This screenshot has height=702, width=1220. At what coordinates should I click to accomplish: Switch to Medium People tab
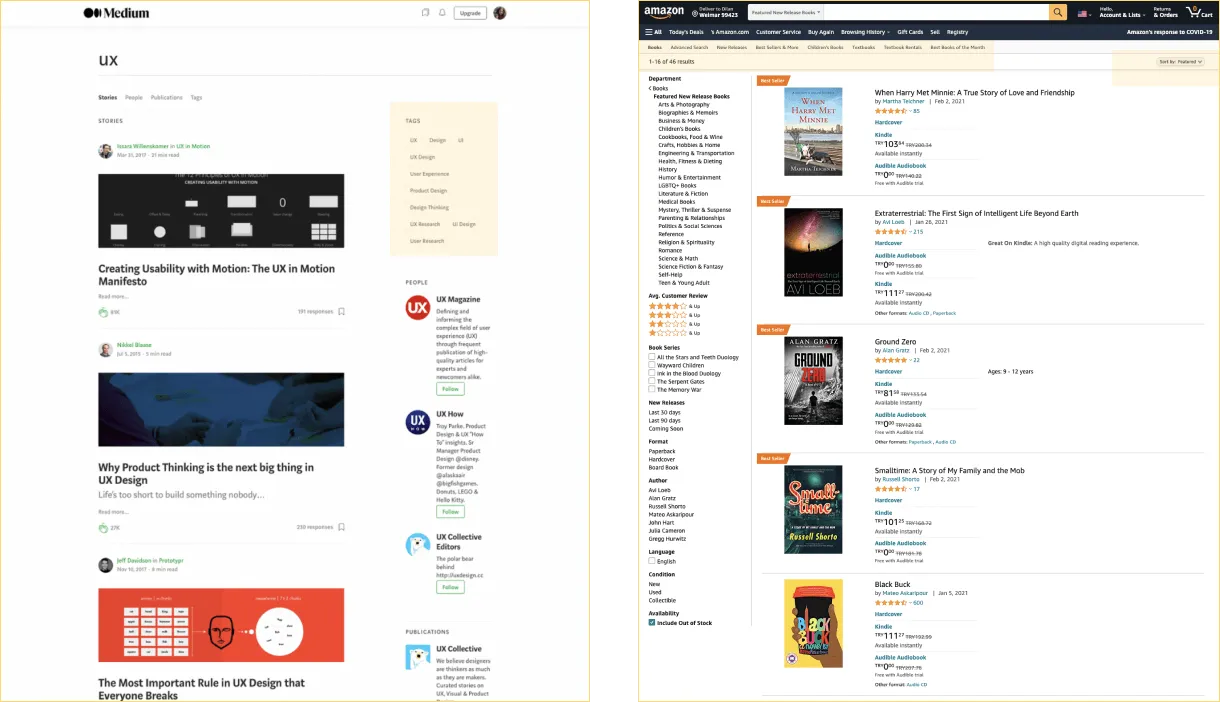134,98
